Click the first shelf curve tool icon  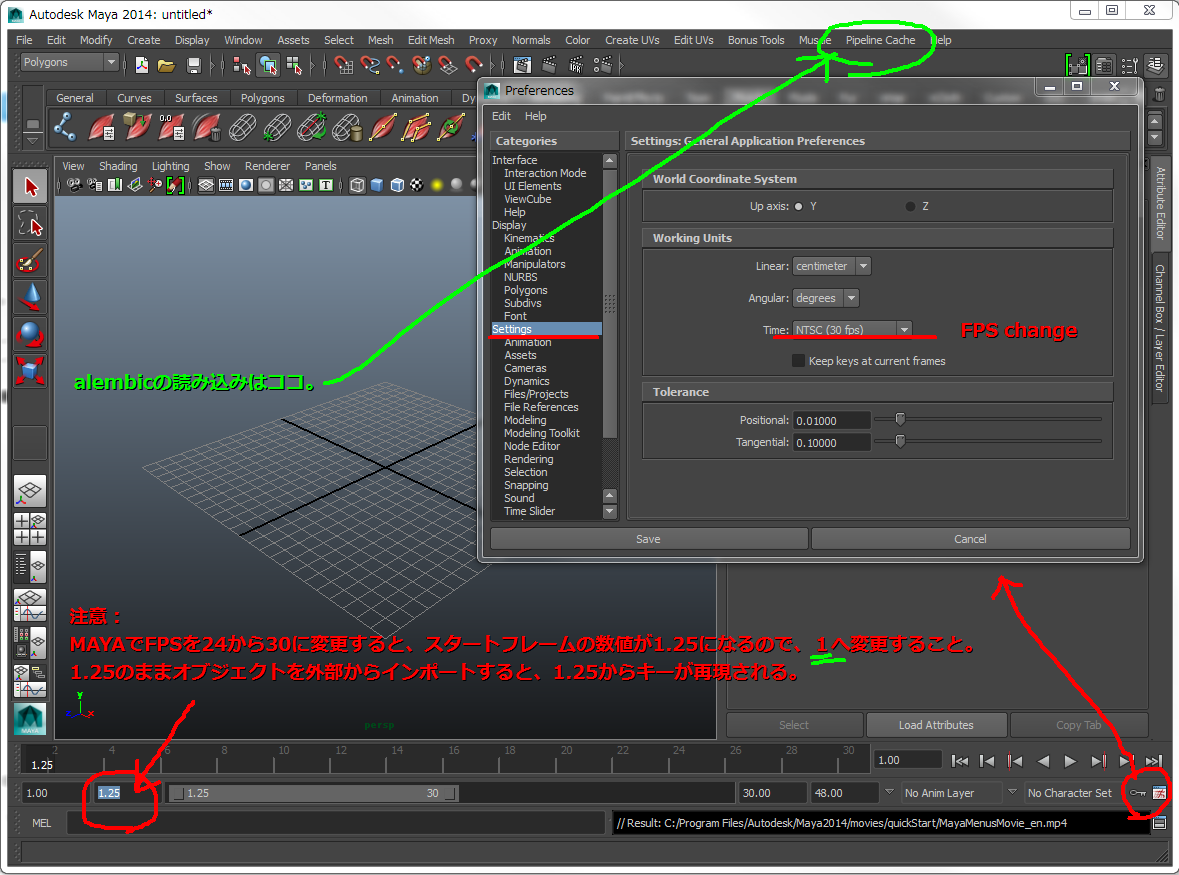click(65, 126)
